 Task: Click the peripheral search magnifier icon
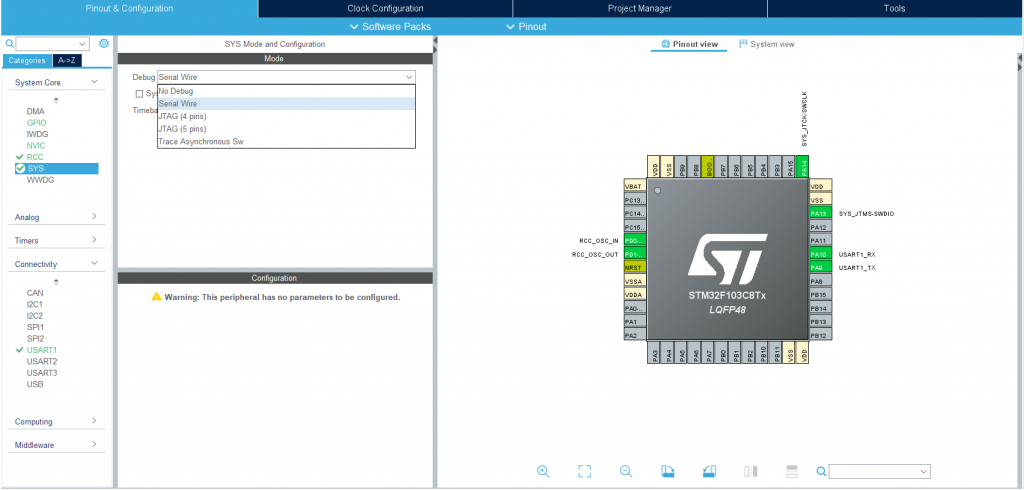click(x=9, y=44)
